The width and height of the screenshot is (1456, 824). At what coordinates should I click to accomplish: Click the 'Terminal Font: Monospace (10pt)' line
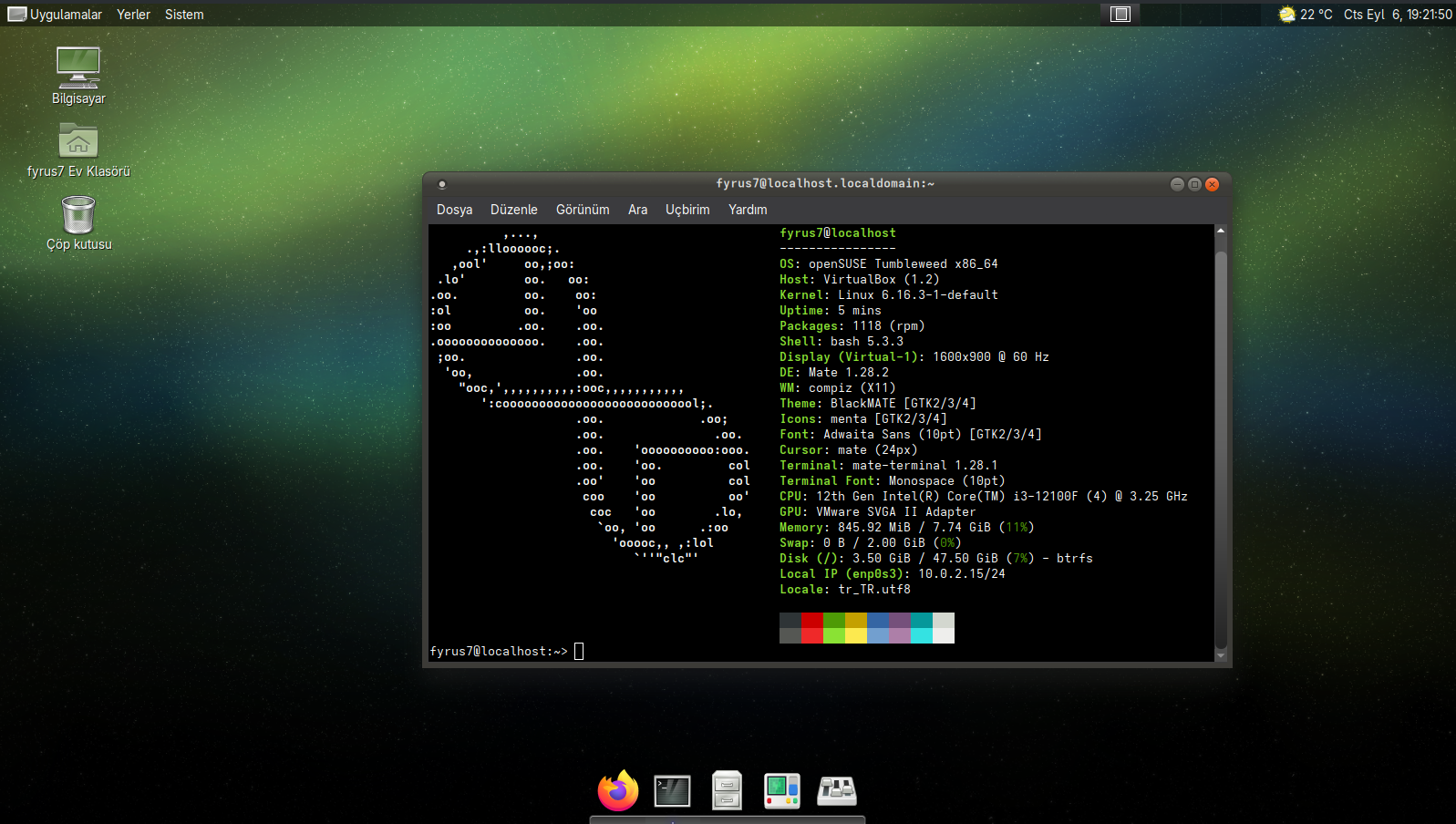click(893, 480)
